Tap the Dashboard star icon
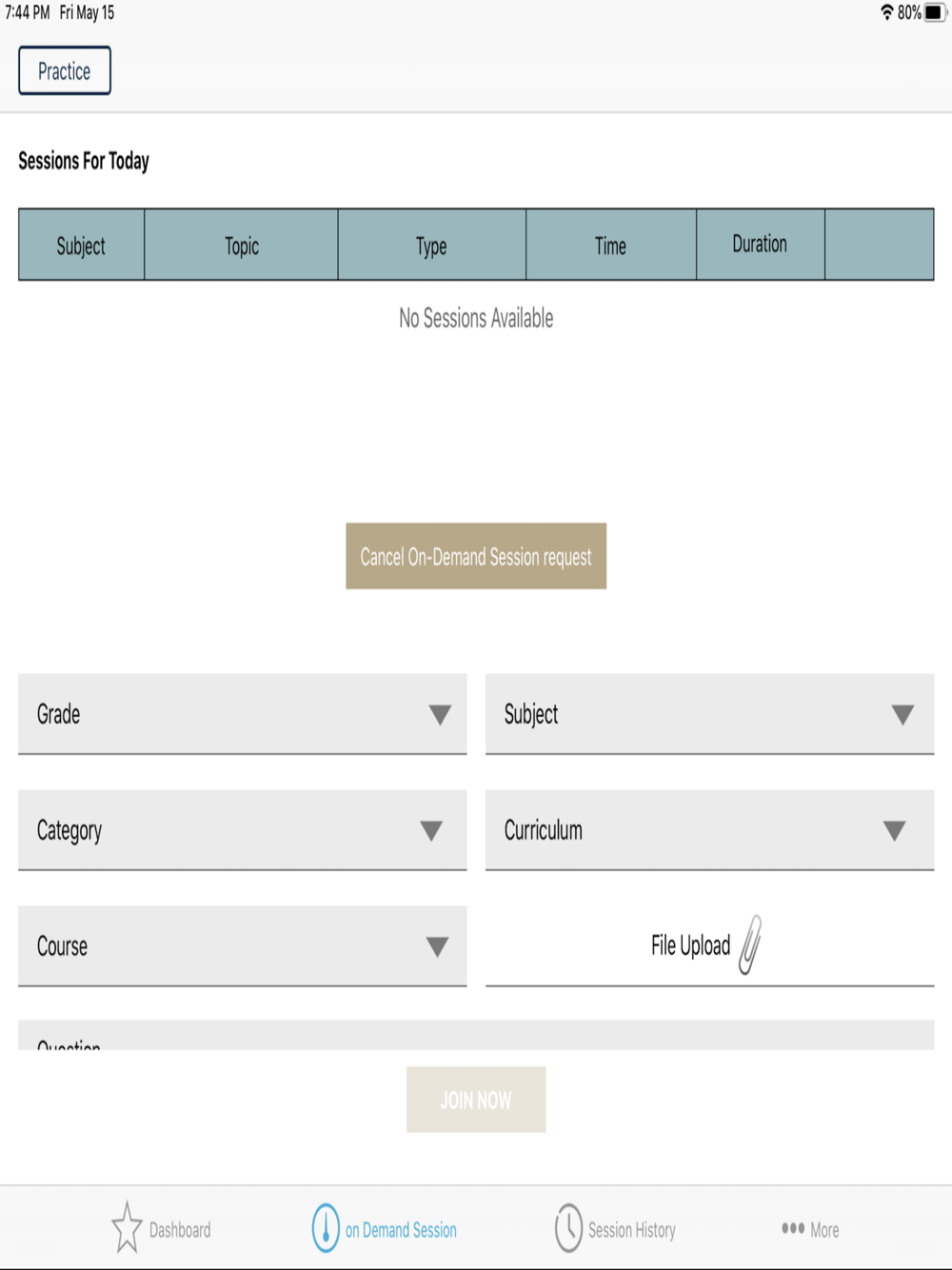The width and height of the screenshot is (952, 1270). pyautogui.click(x=127, y=1227)
